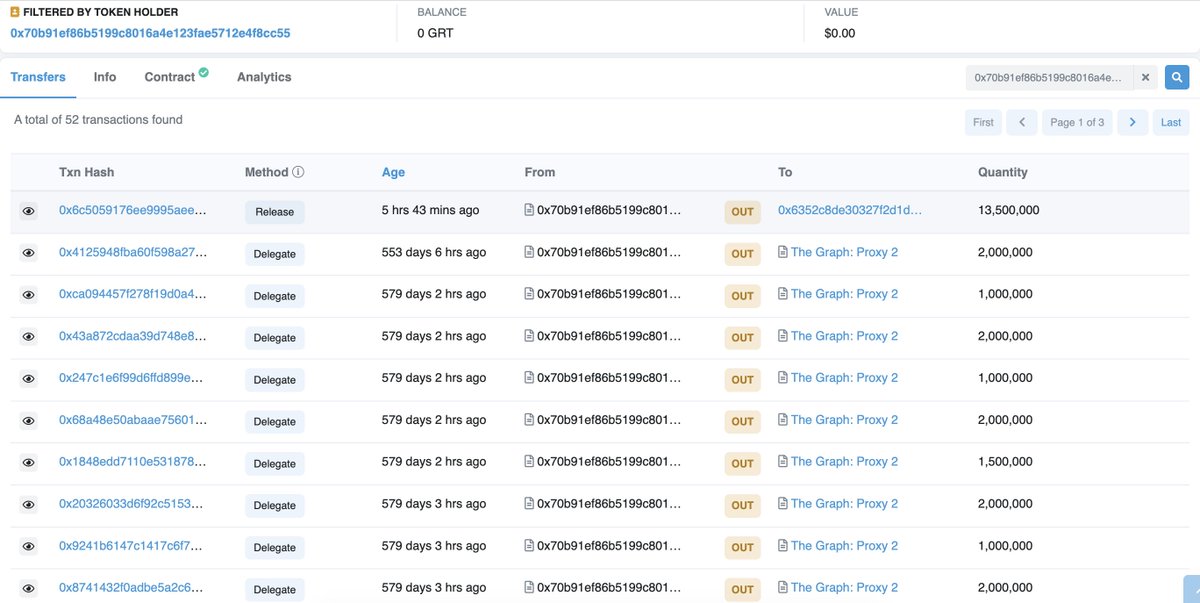Preview transaction 0x9241b6147c1417c6f7 with eye icon
The height and width of the screenshot is (603, 1200).
pyautogui.click(x=28, y=547)
